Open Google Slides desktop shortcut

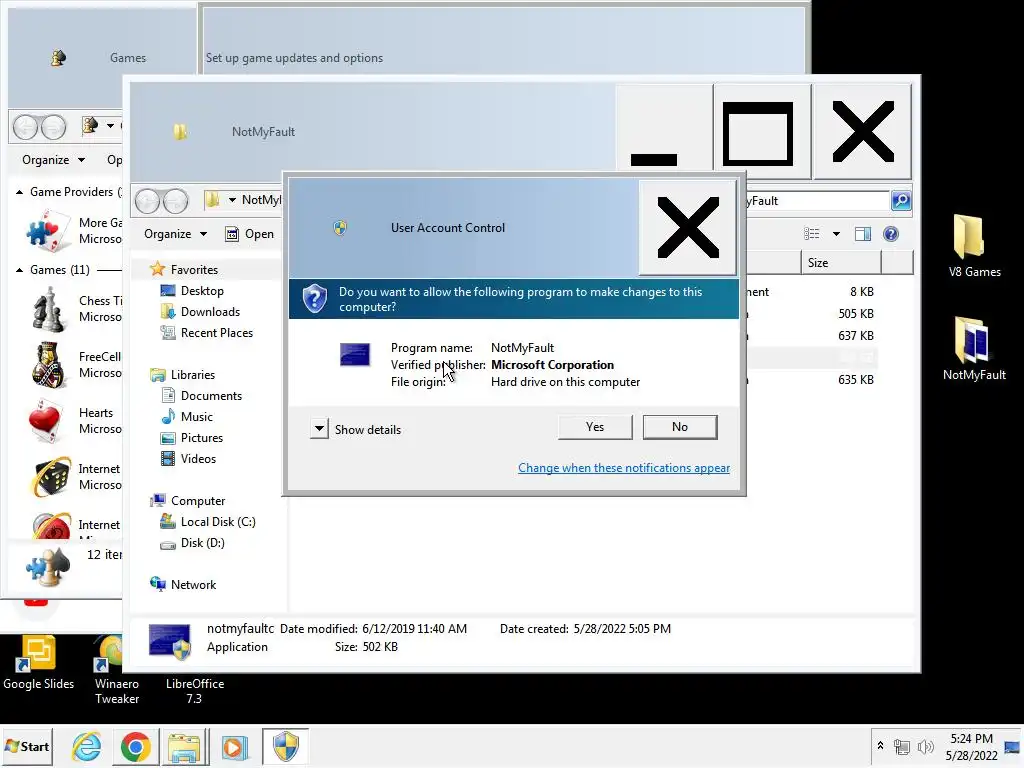click(x=39, y=663)
